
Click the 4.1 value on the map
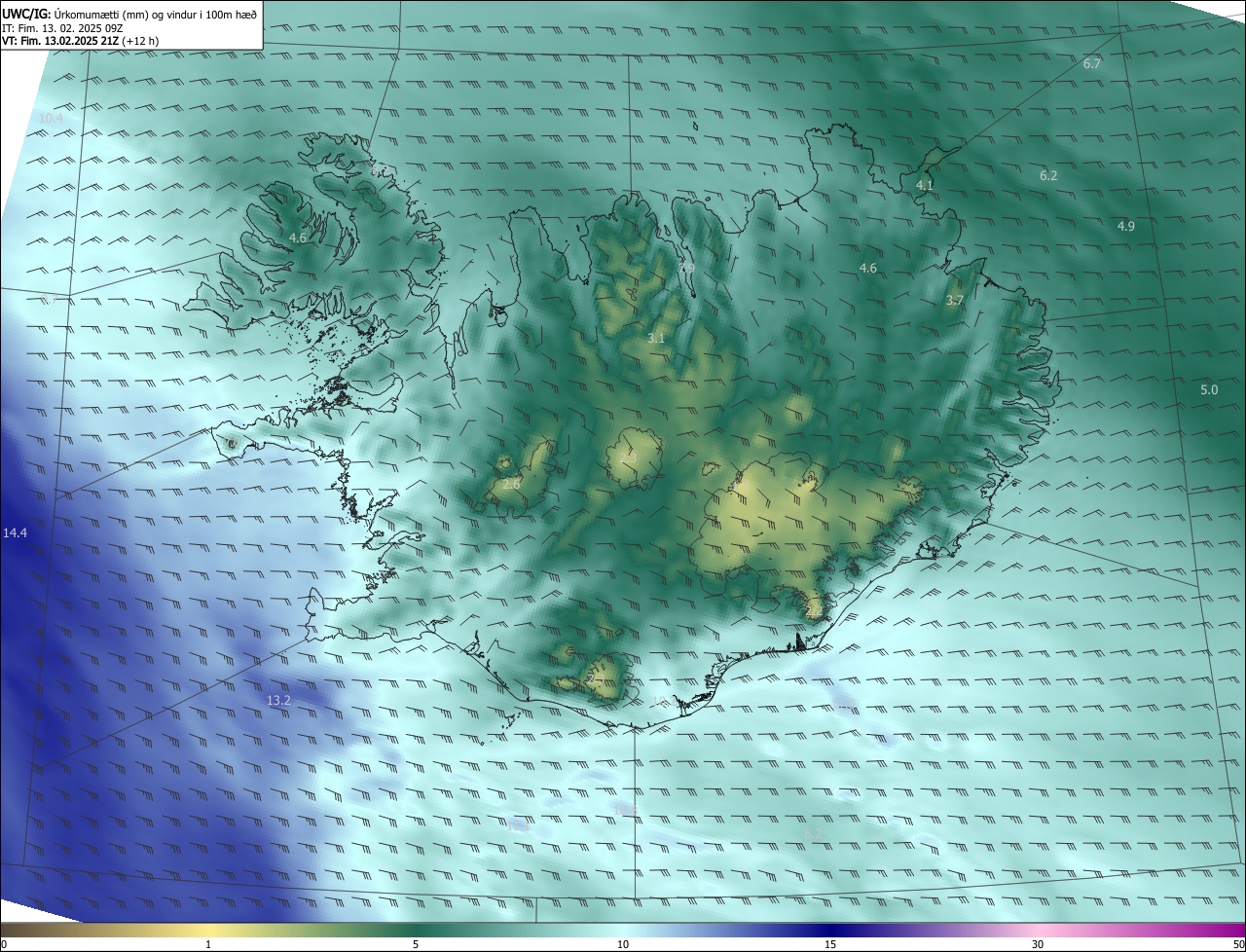[x=925, y=185]
